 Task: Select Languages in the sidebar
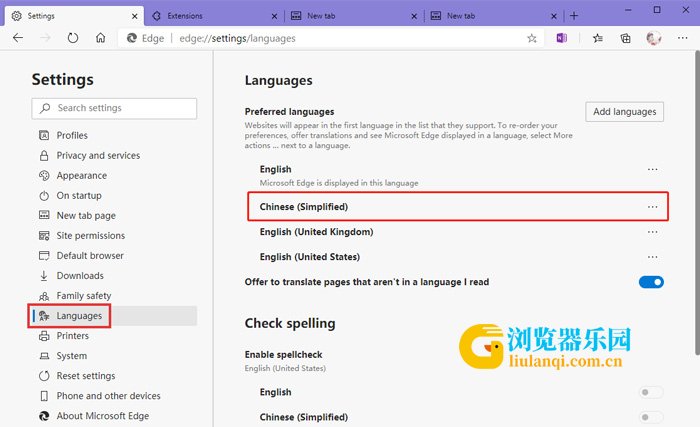(x=114, y=316)
